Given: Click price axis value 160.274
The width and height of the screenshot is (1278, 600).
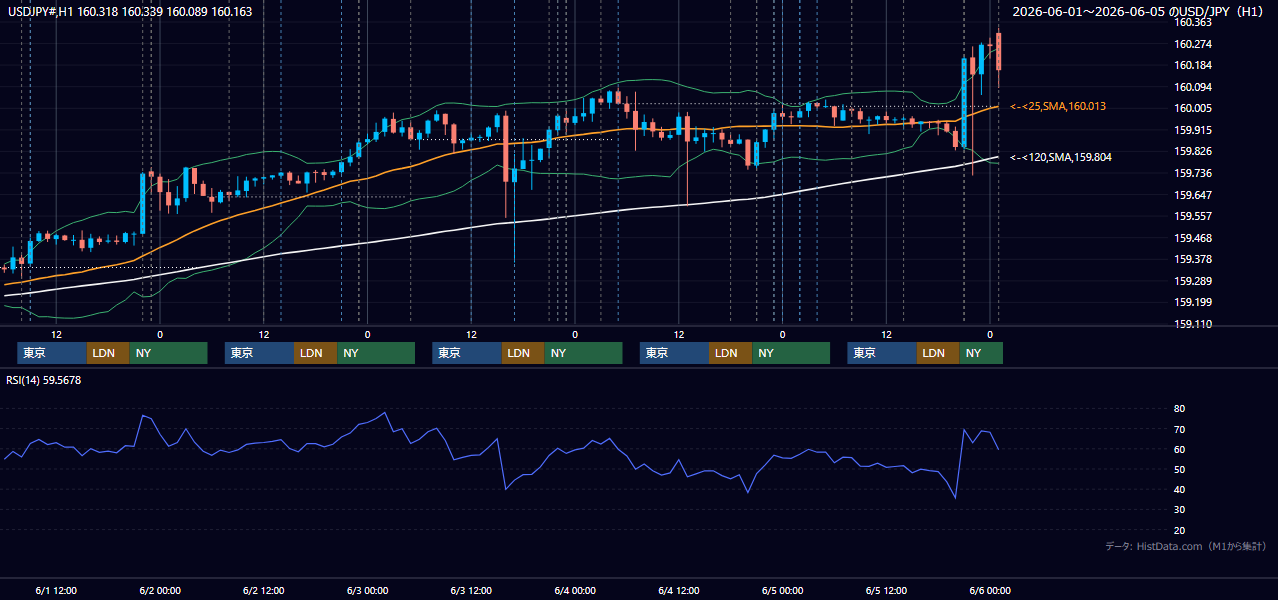Looking at the screenshot, I should pyautogui.click(x=1193, y=44).
